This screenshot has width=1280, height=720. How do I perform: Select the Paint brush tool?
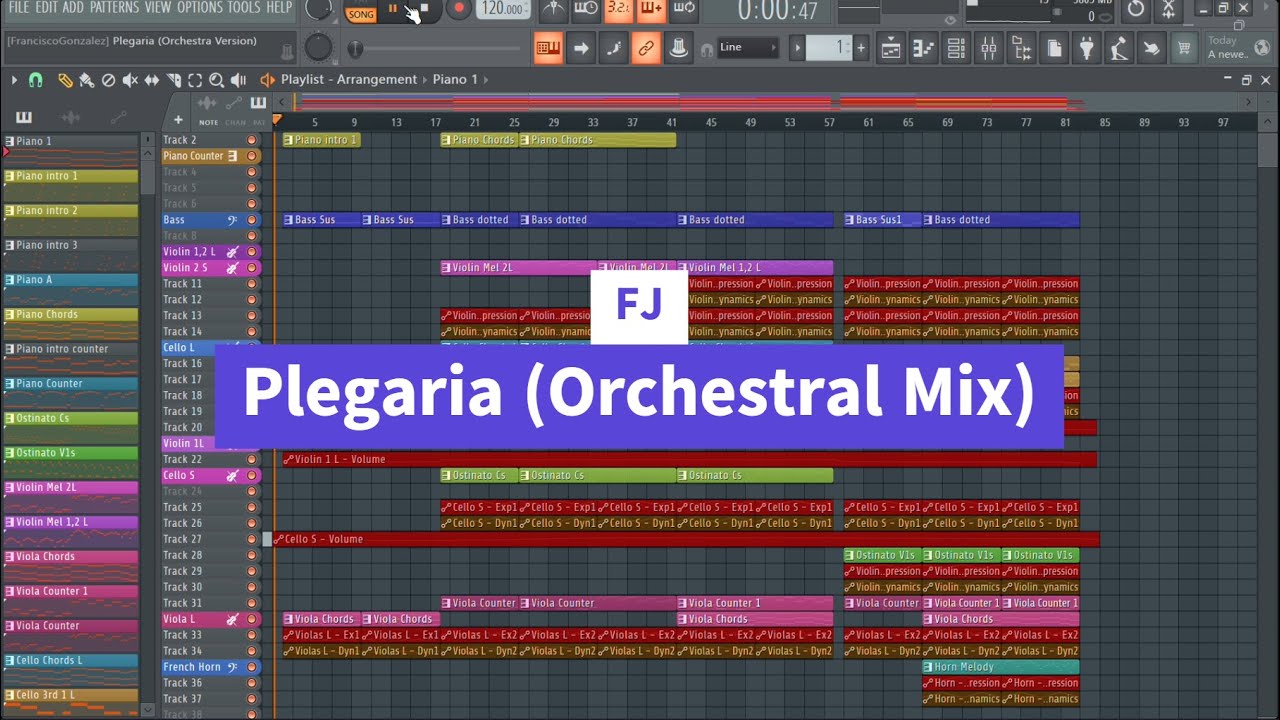point(86,80)
